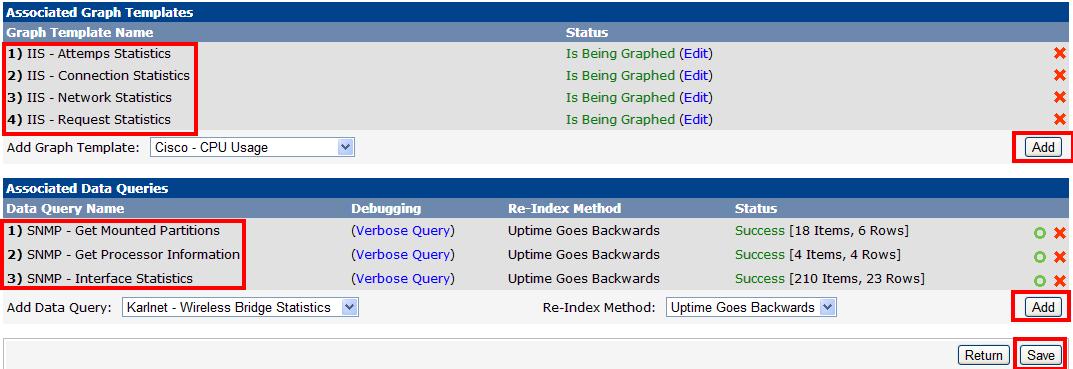Click the Associated Graph Templates title
The height and width of the screenshot is (369, 1073).
100,12
